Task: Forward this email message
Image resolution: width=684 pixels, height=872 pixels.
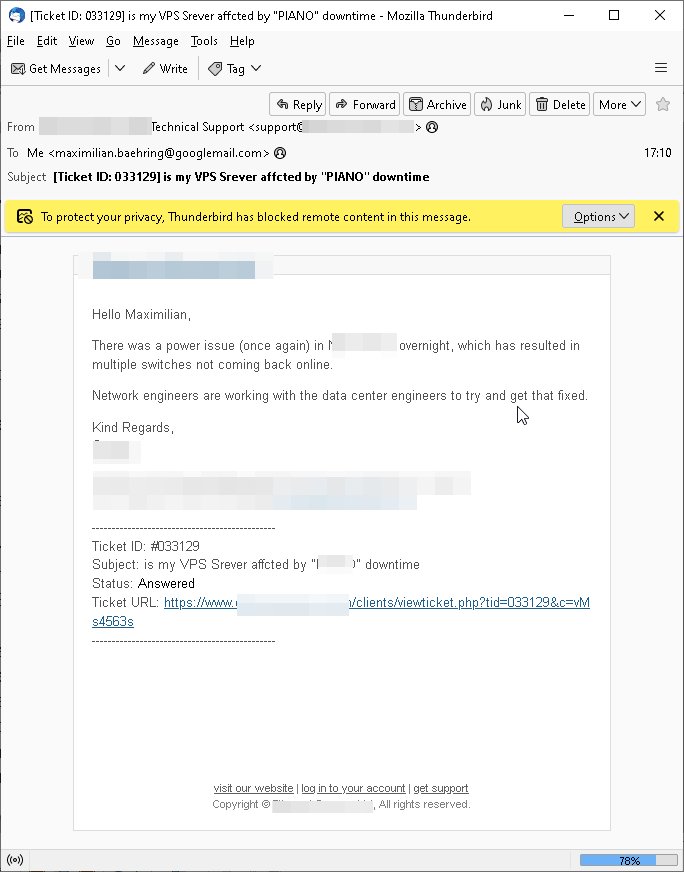Action: pyautogui.click(x=365, y=104)
